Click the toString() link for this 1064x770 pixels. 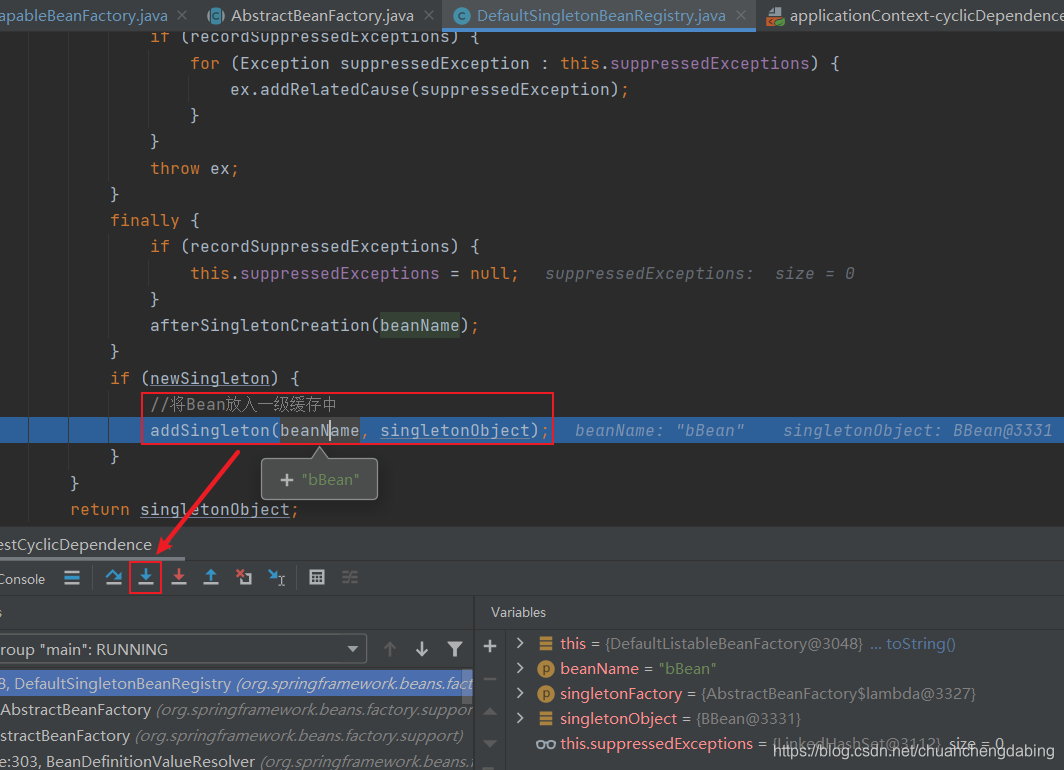point(921,644)
